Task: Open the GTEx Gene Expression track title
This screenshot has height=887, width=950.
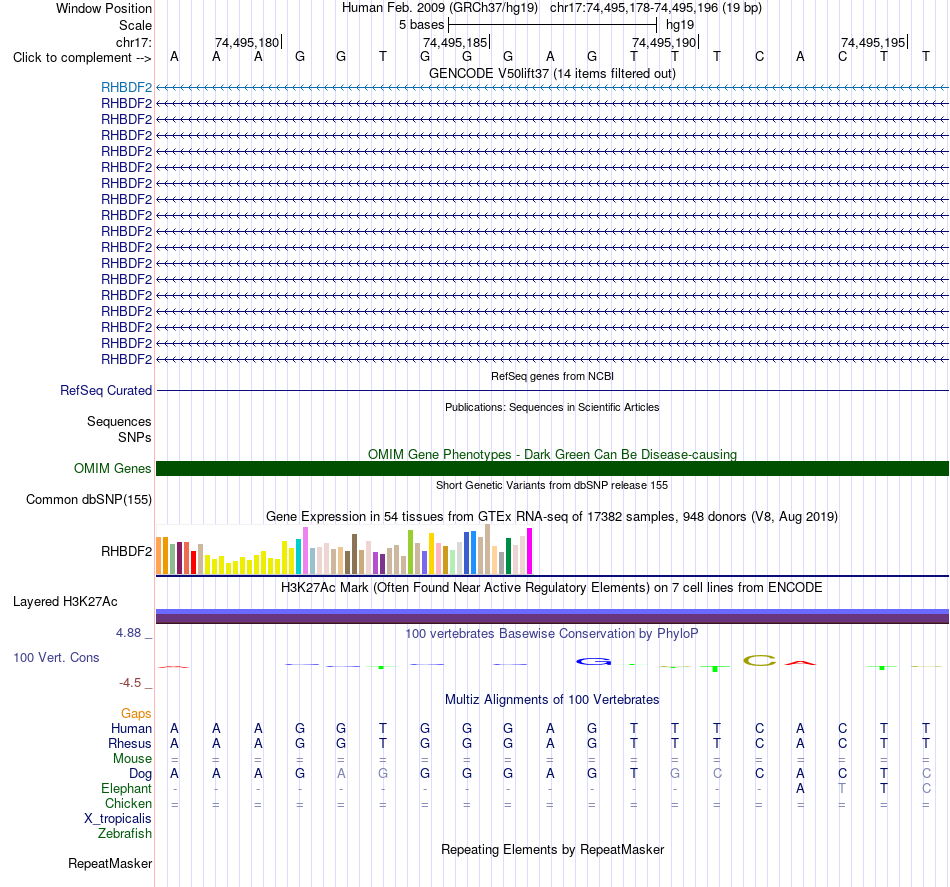Action: coord(552,516)
